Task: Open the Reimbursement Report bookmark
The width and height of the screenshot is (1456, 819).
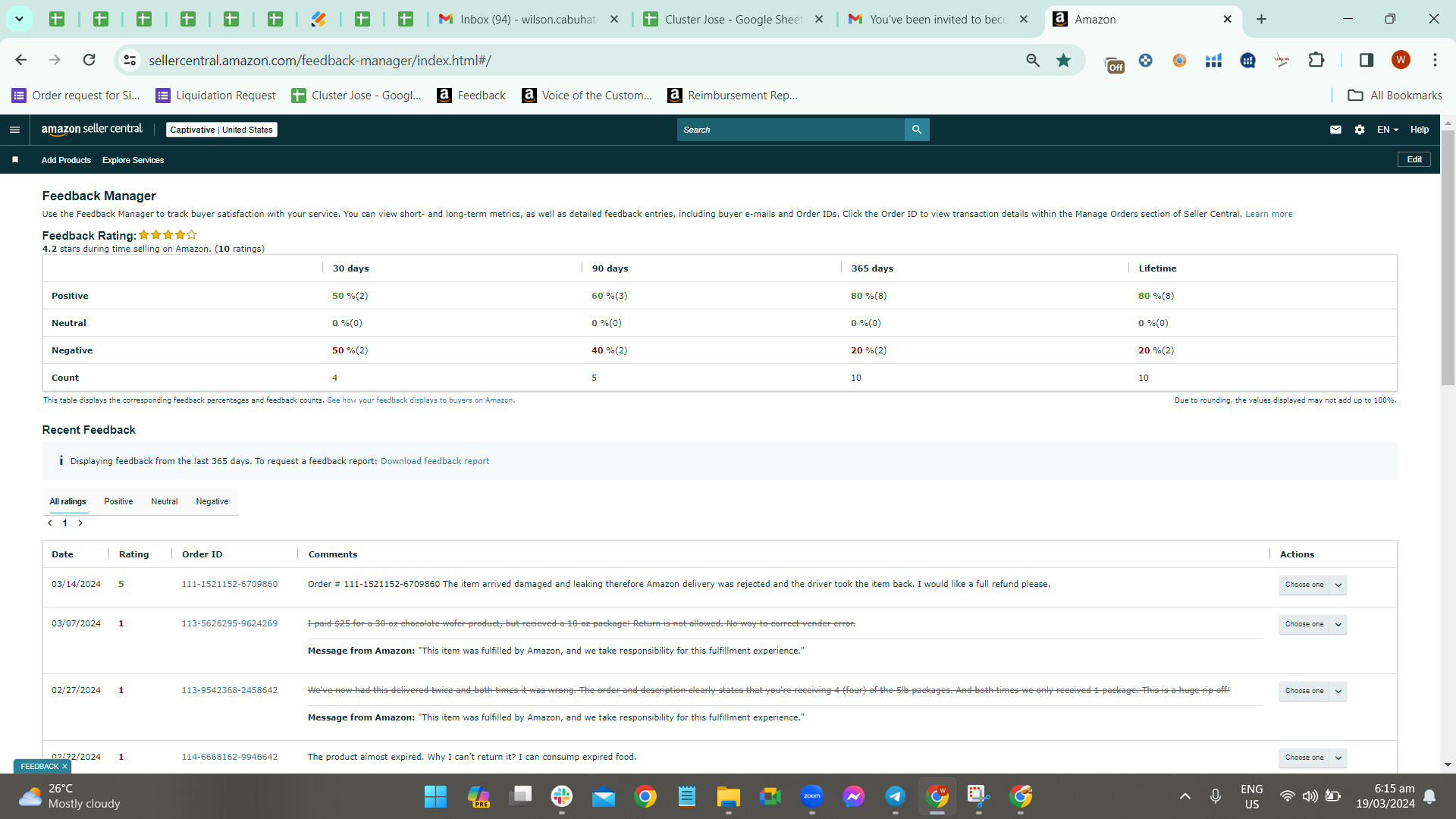Action: (733, 96)
